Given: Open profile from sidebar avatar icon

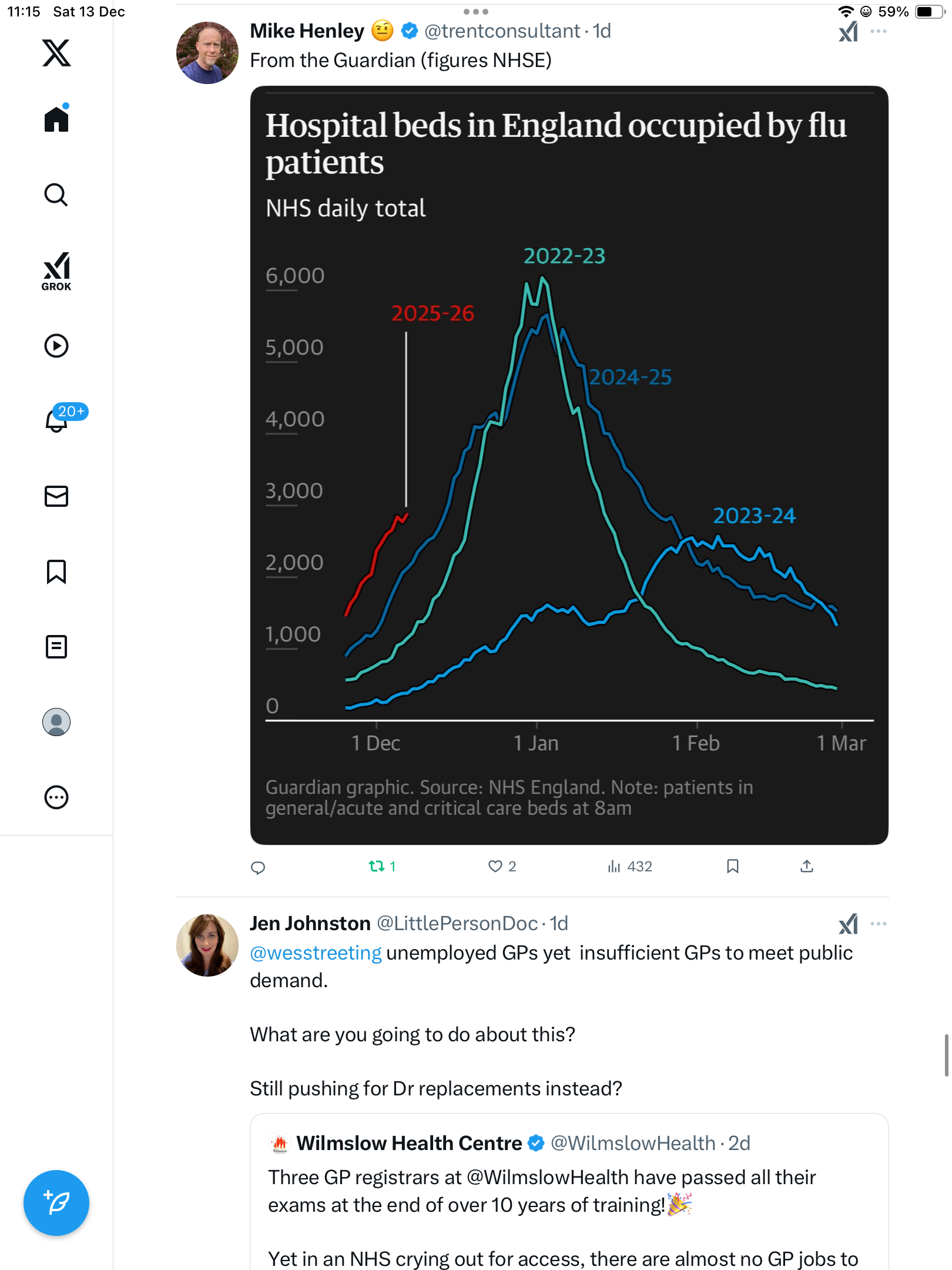Looking at the screenshot, I should coord(56,722).
